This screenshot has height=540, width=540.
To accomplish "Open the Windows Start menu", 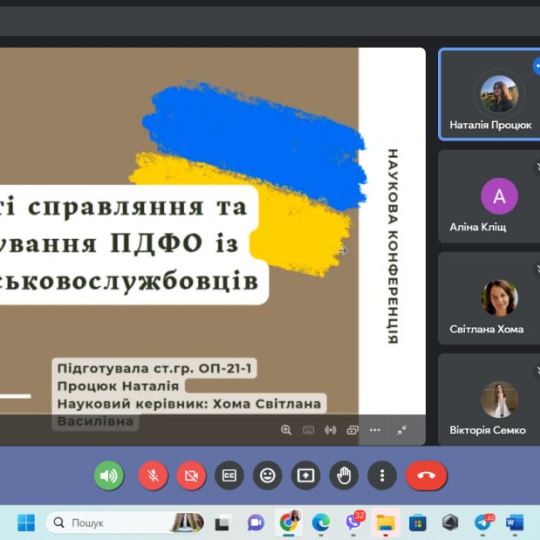I will point(26,522).
